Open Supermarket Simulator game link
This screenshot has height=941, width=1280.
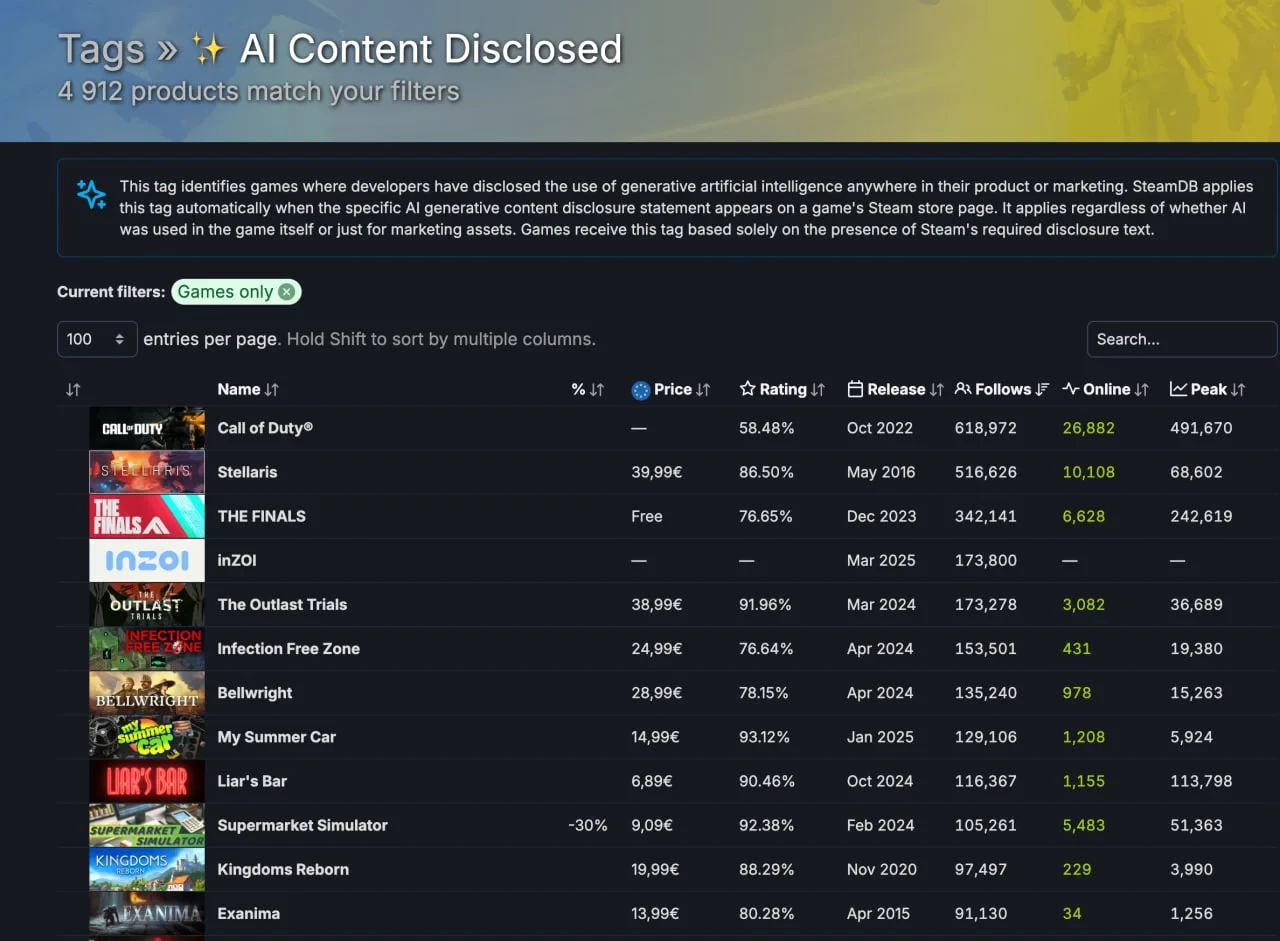302,825
